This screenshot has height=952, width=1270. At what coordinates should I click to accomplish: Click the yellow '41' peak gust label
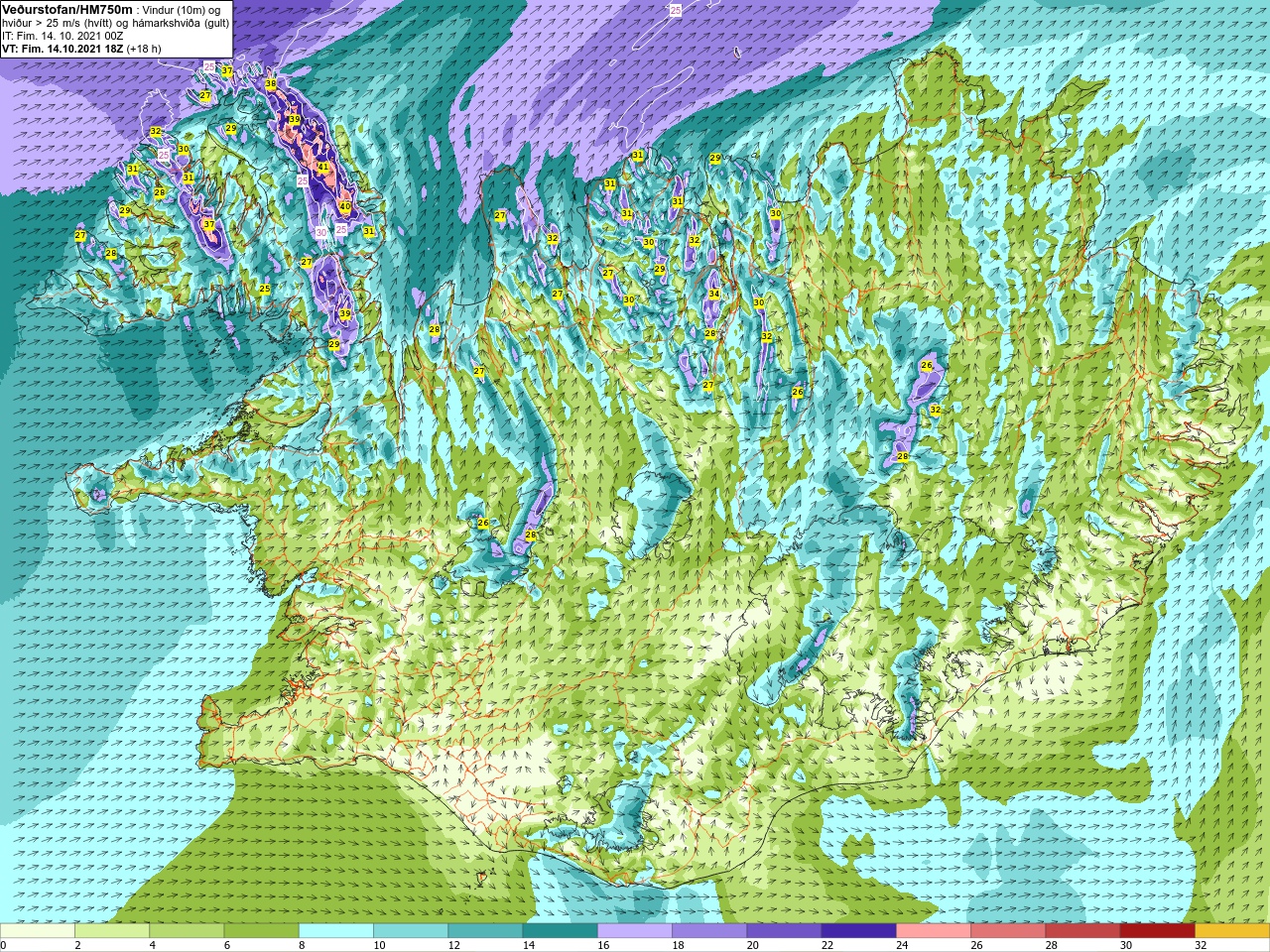[x=322, y=168]
